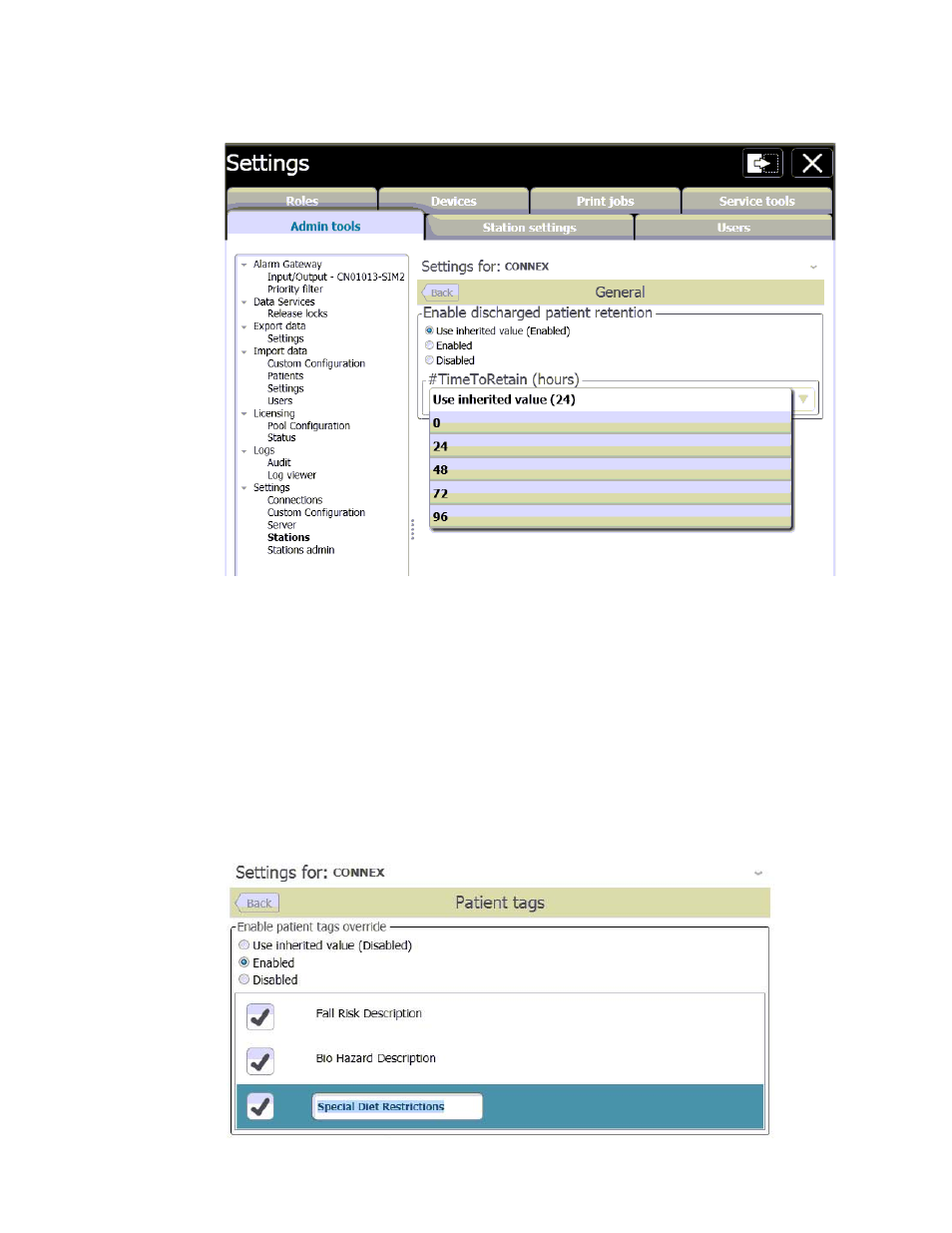952x1233 pixels.
Task: Collapse the Import data tree node arrow
Action: tap(243, 351)
